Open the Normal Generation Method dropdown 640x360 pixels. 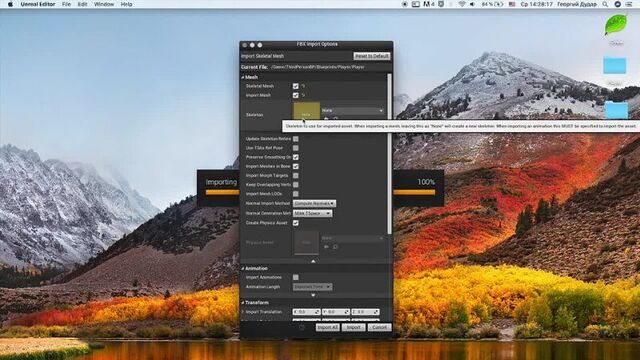(x=312, y=213)
